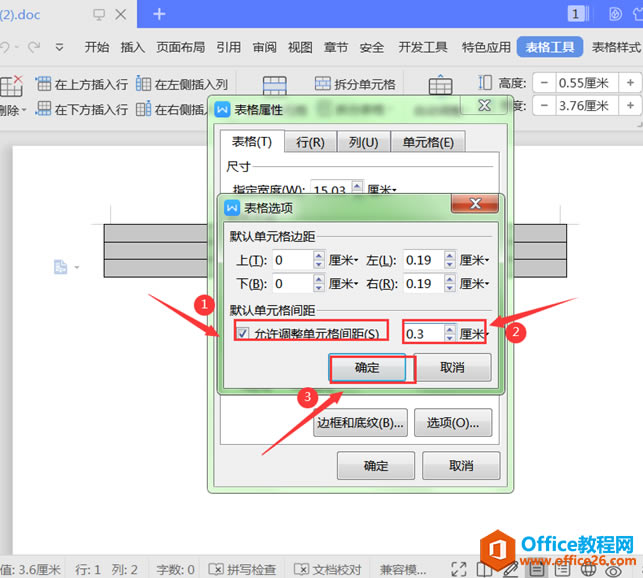Image resolution: width=643 pixels, height=578 pixels.
Task: Click OK in Table Properties dialog
Action: (376, 466)
